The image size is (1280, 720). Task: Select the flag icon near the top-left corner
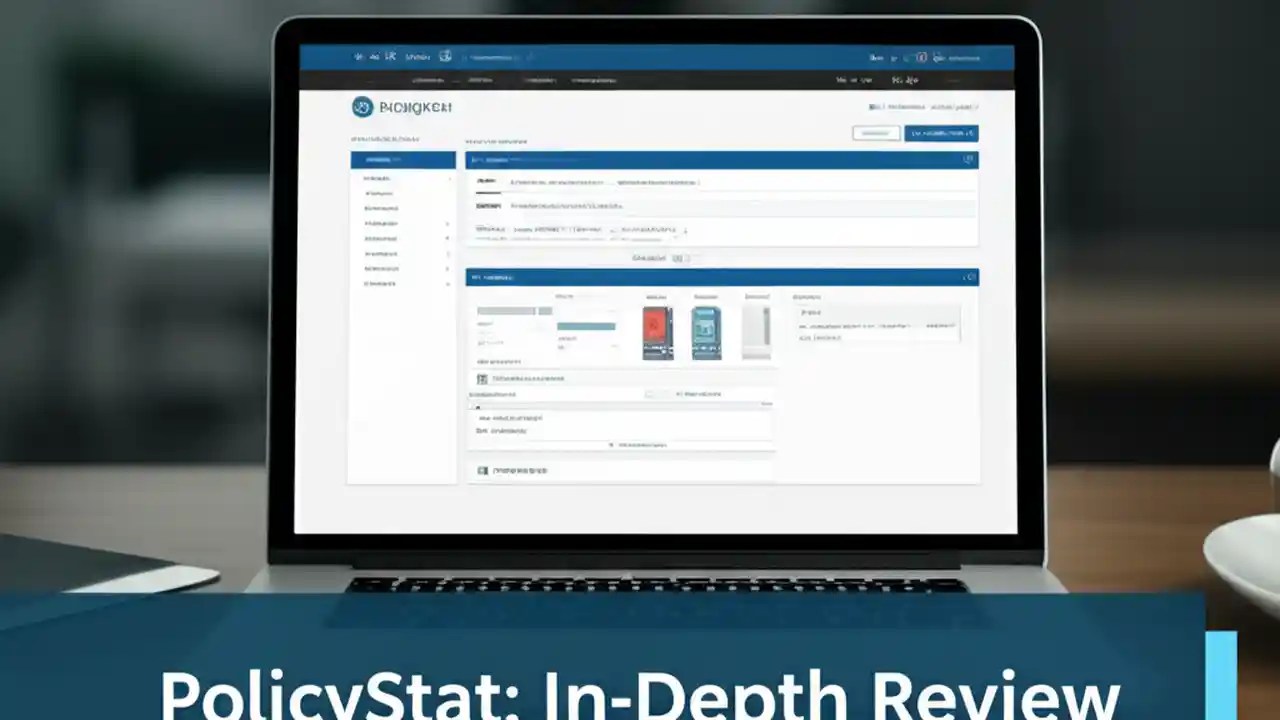tap(359, 57)
